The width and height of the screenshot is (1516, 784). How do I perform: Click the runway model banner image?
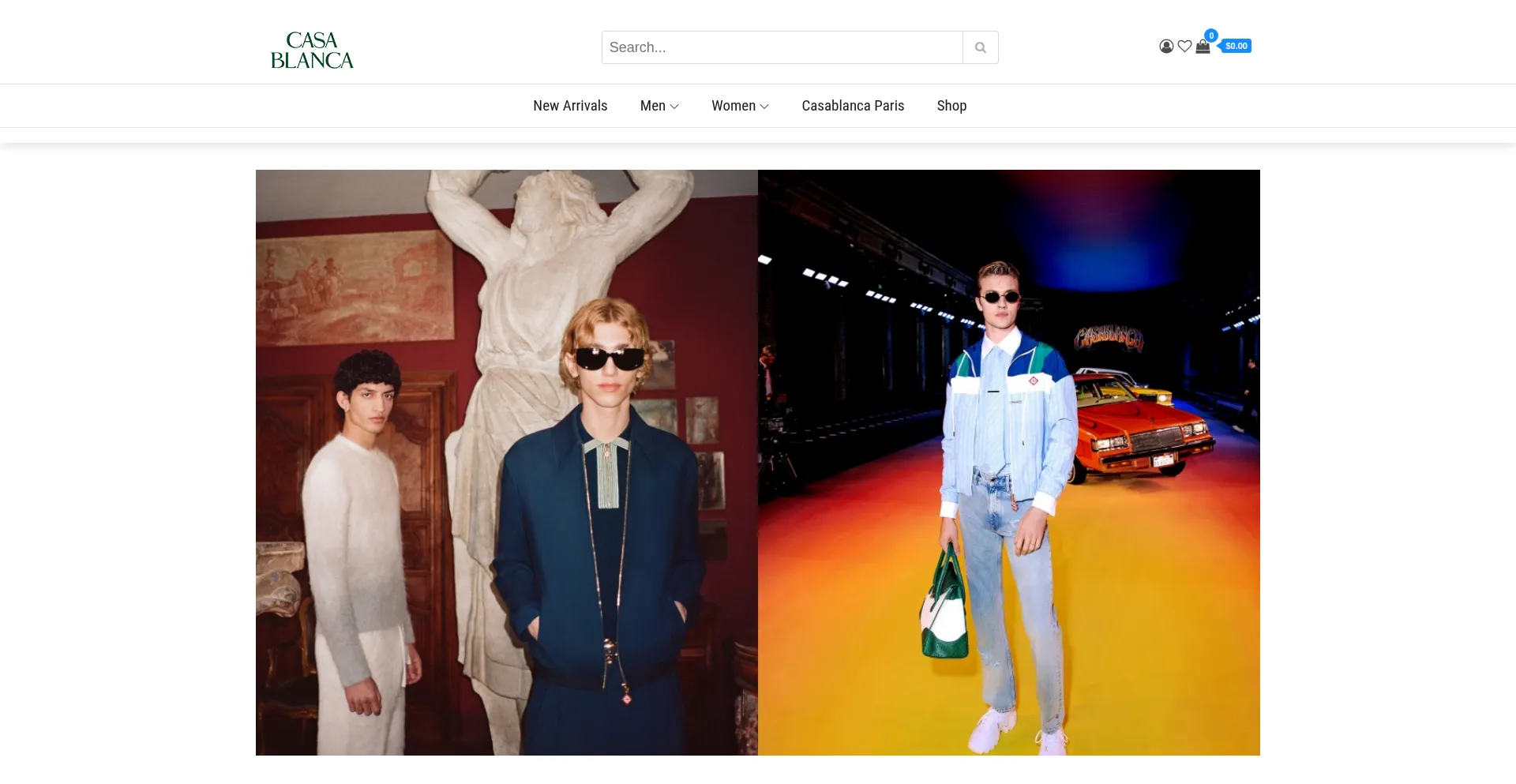click(x=1009, y=463)
